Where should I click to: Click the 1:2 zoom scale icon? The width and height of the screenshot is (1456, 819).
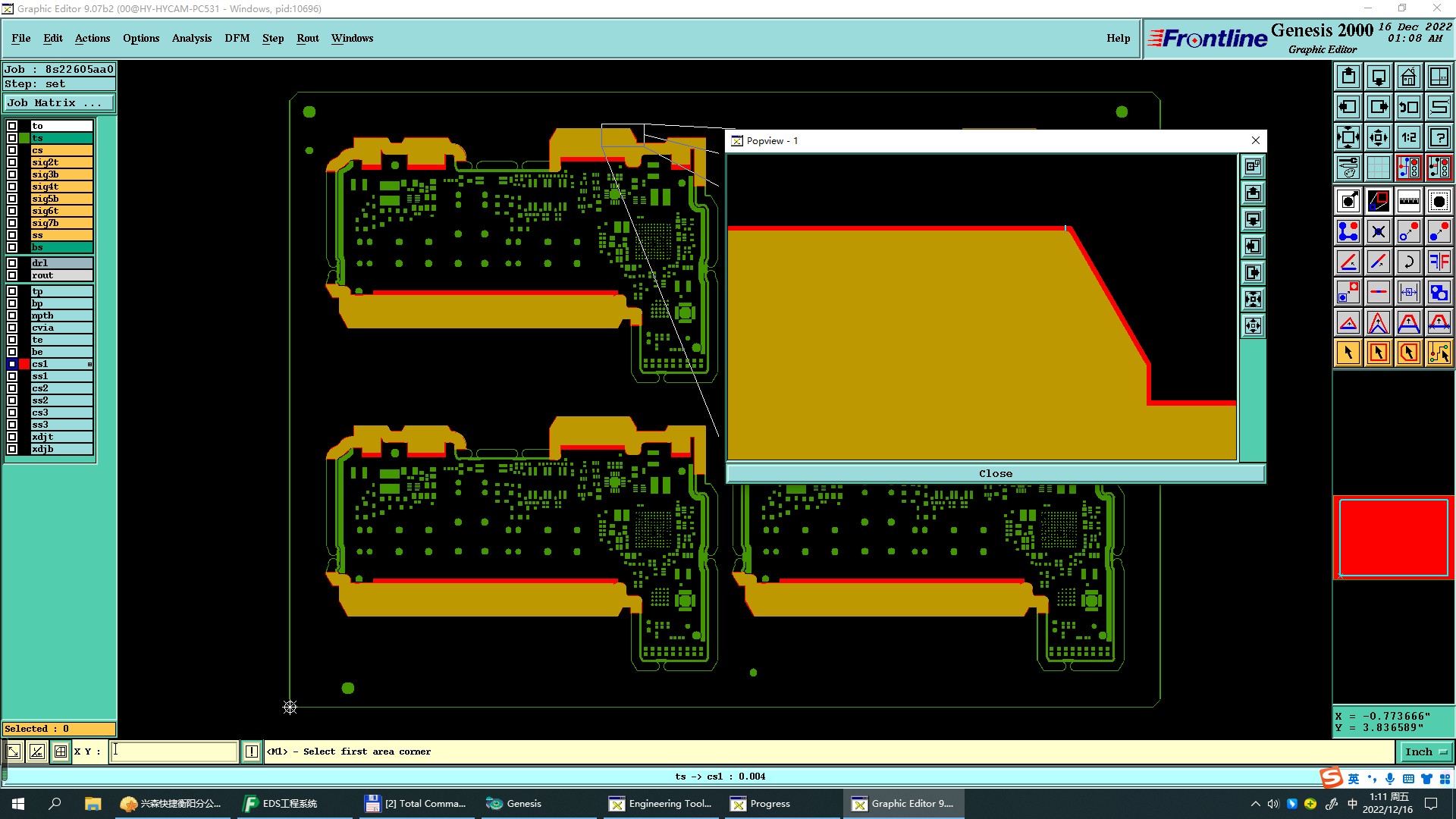pyautogui.click(x=1408, y=137)
